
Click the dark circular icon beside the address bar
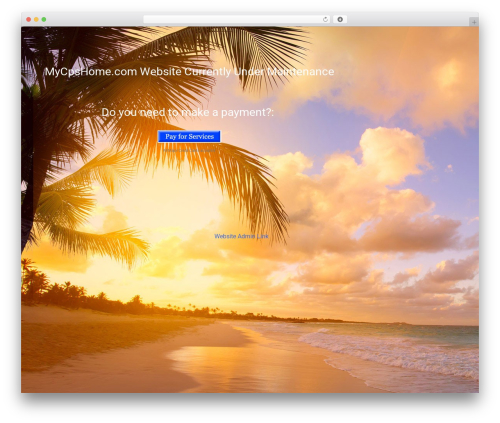click(x=340, y=20)
